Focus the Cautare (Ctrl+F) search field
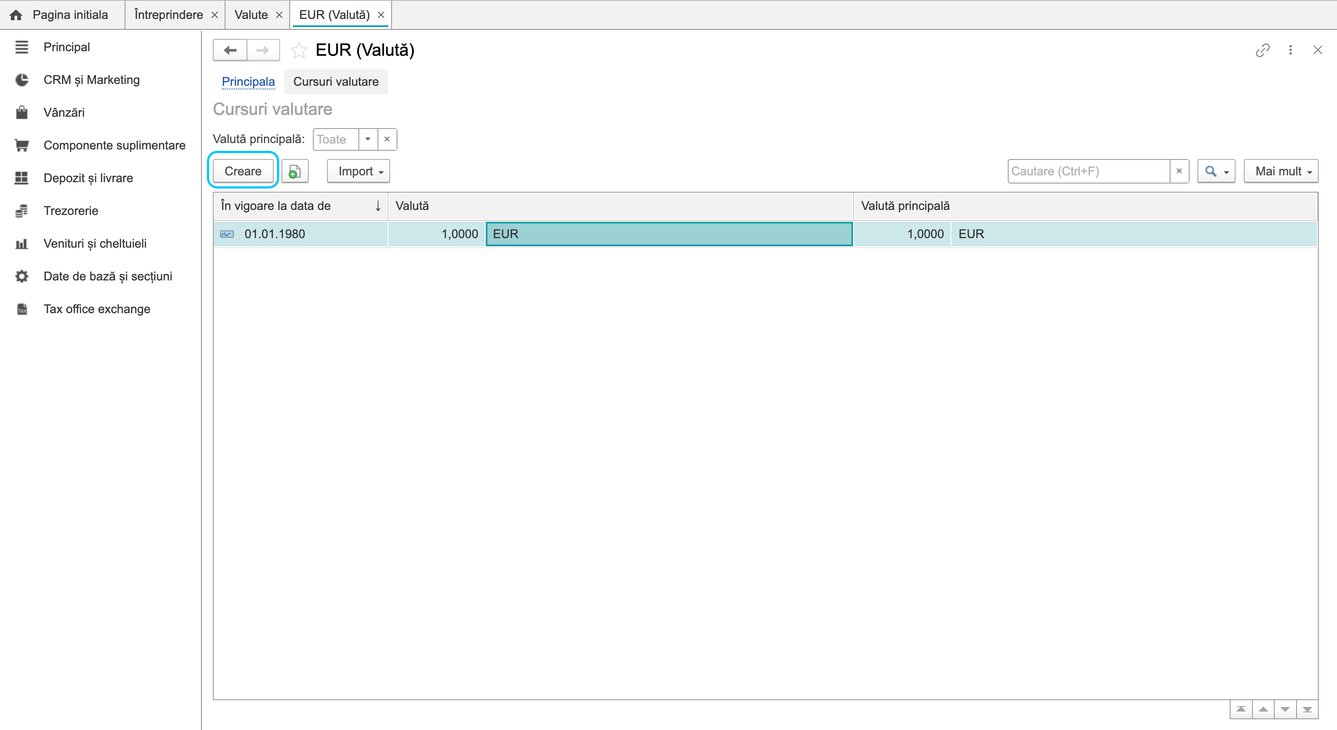This screenshot has height=730, width=1337. point(1089,171)
